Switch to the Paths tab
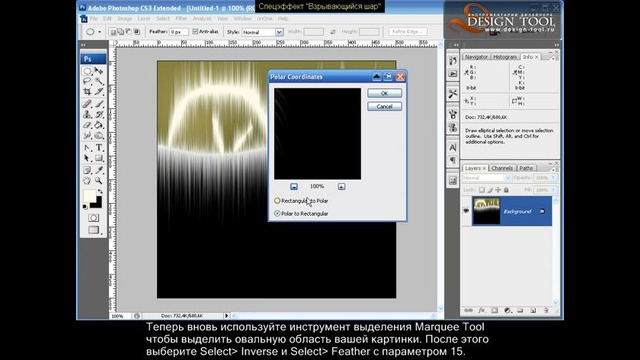 tap(526, 168)
